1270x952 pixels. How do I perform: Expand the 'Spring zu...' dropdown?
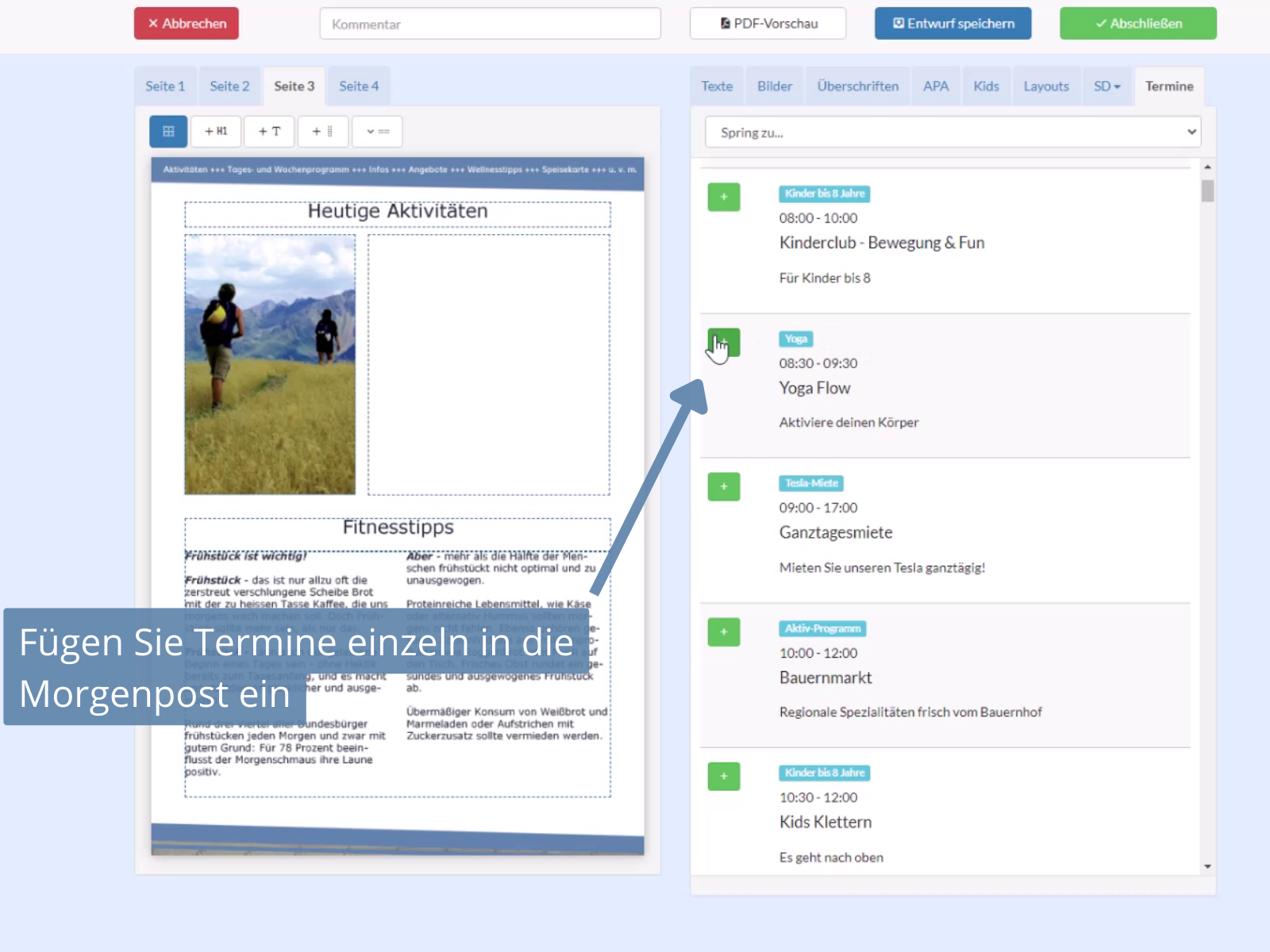click(952, 132)
